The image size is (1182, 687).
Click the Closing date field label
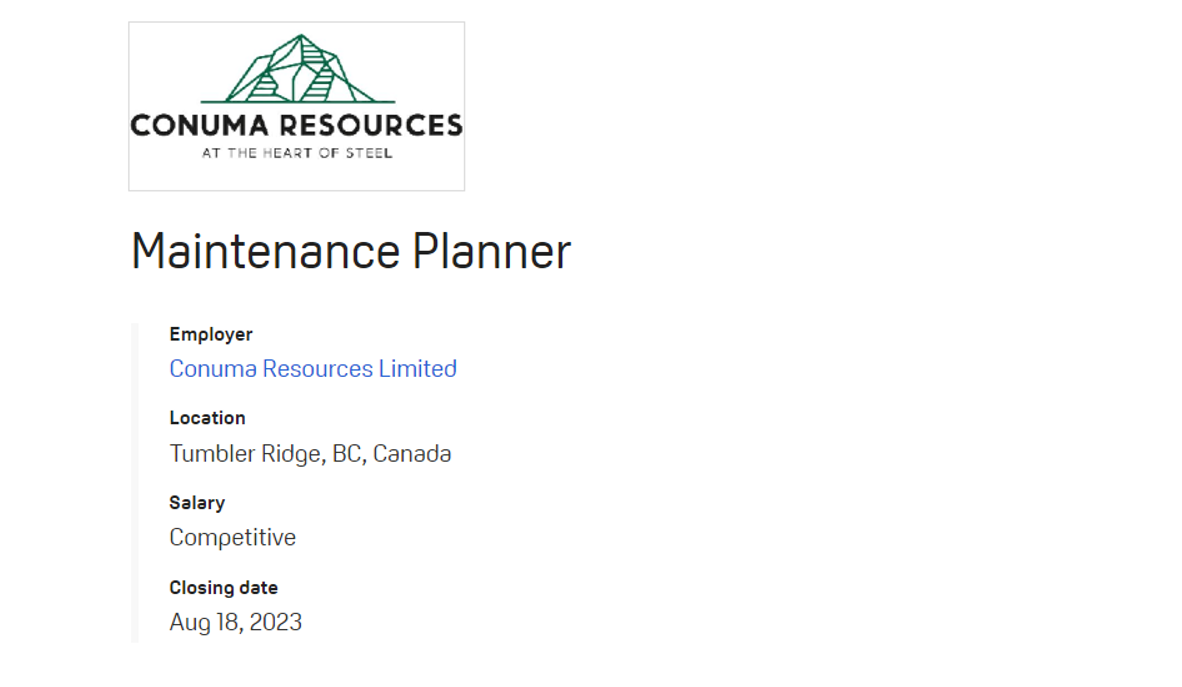point(223,588)
